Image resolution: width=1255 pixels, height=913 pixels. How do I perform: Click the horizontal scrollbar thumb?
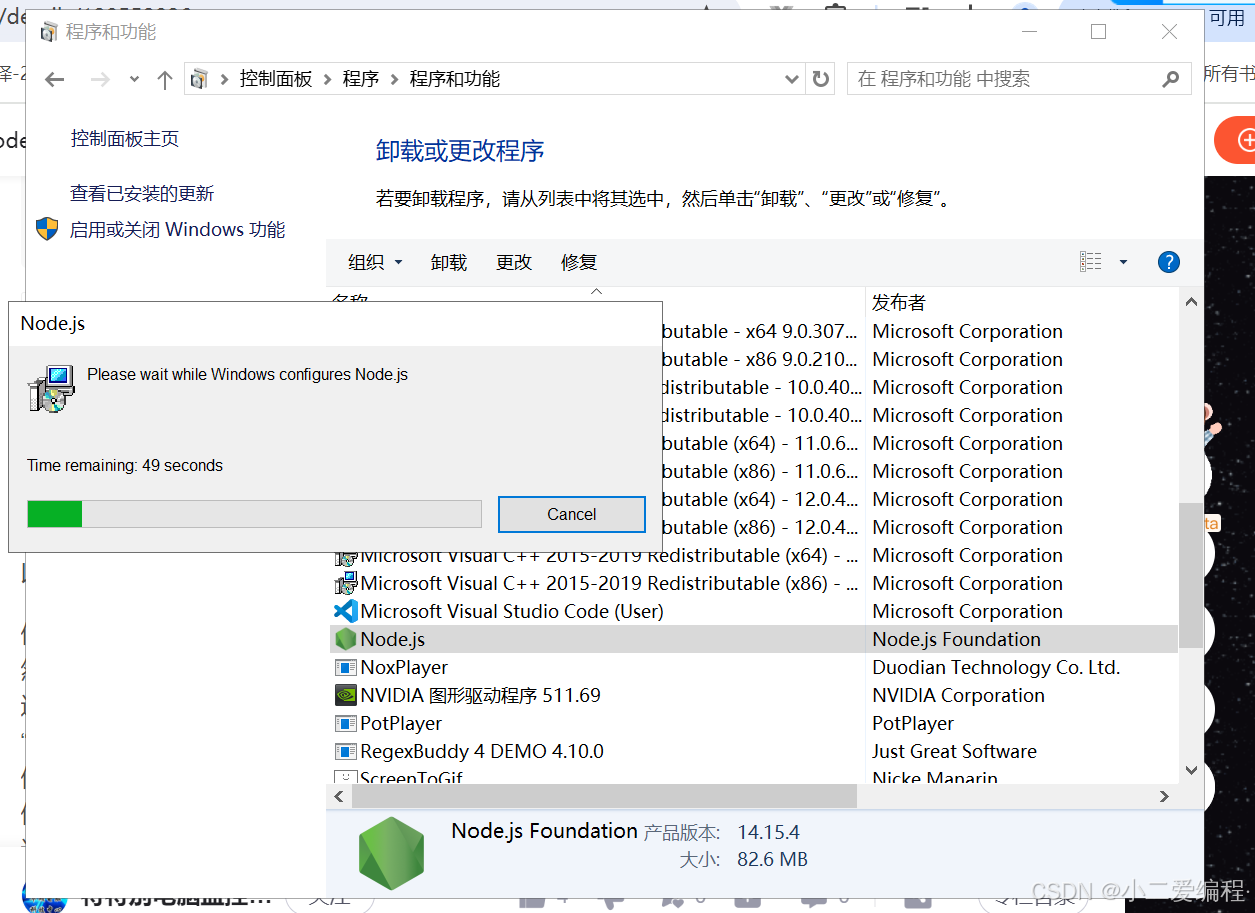pyautogui.click(x=604, y=796)
